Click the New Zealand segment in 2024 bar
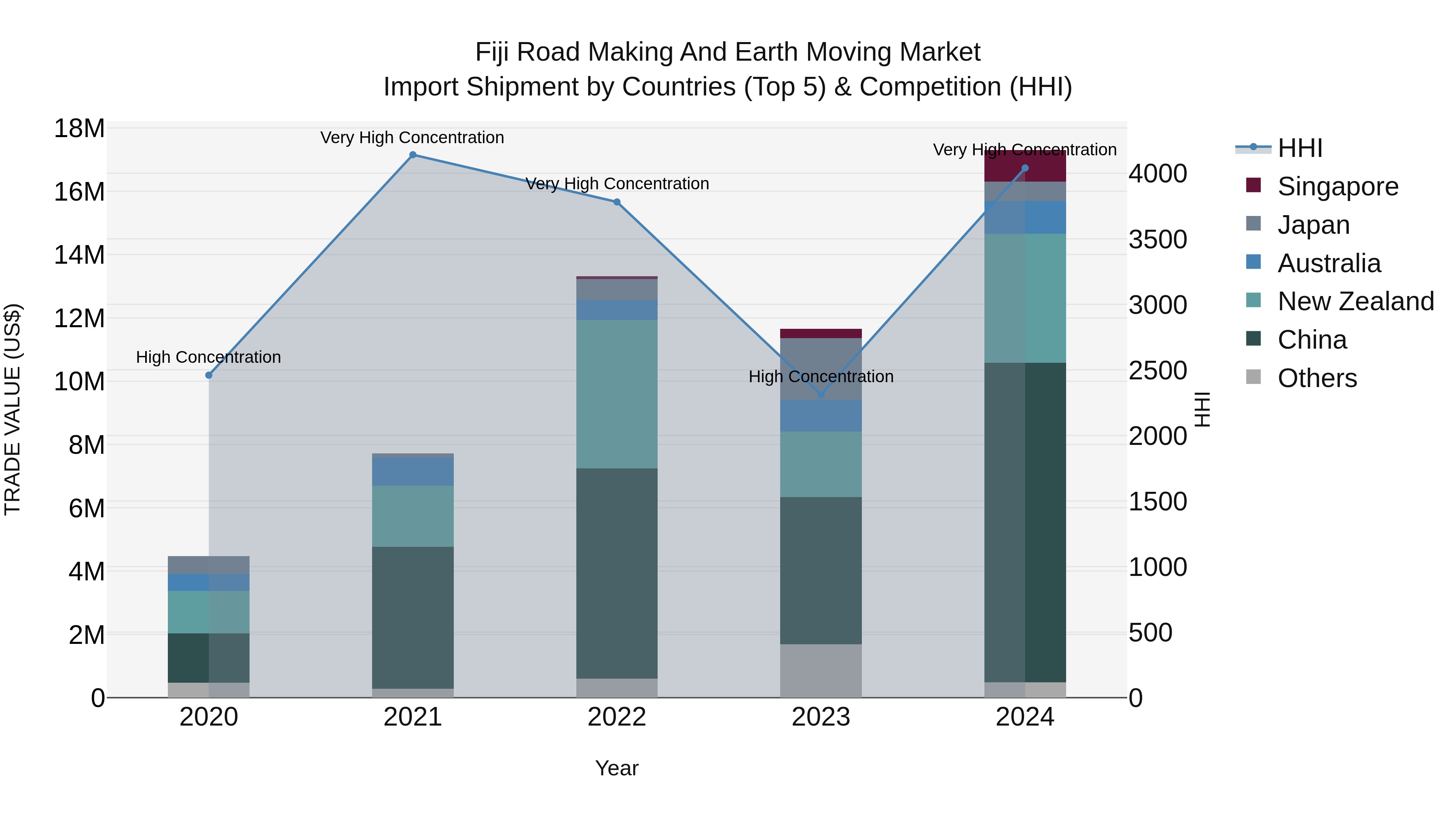 tap(1025, 298)
